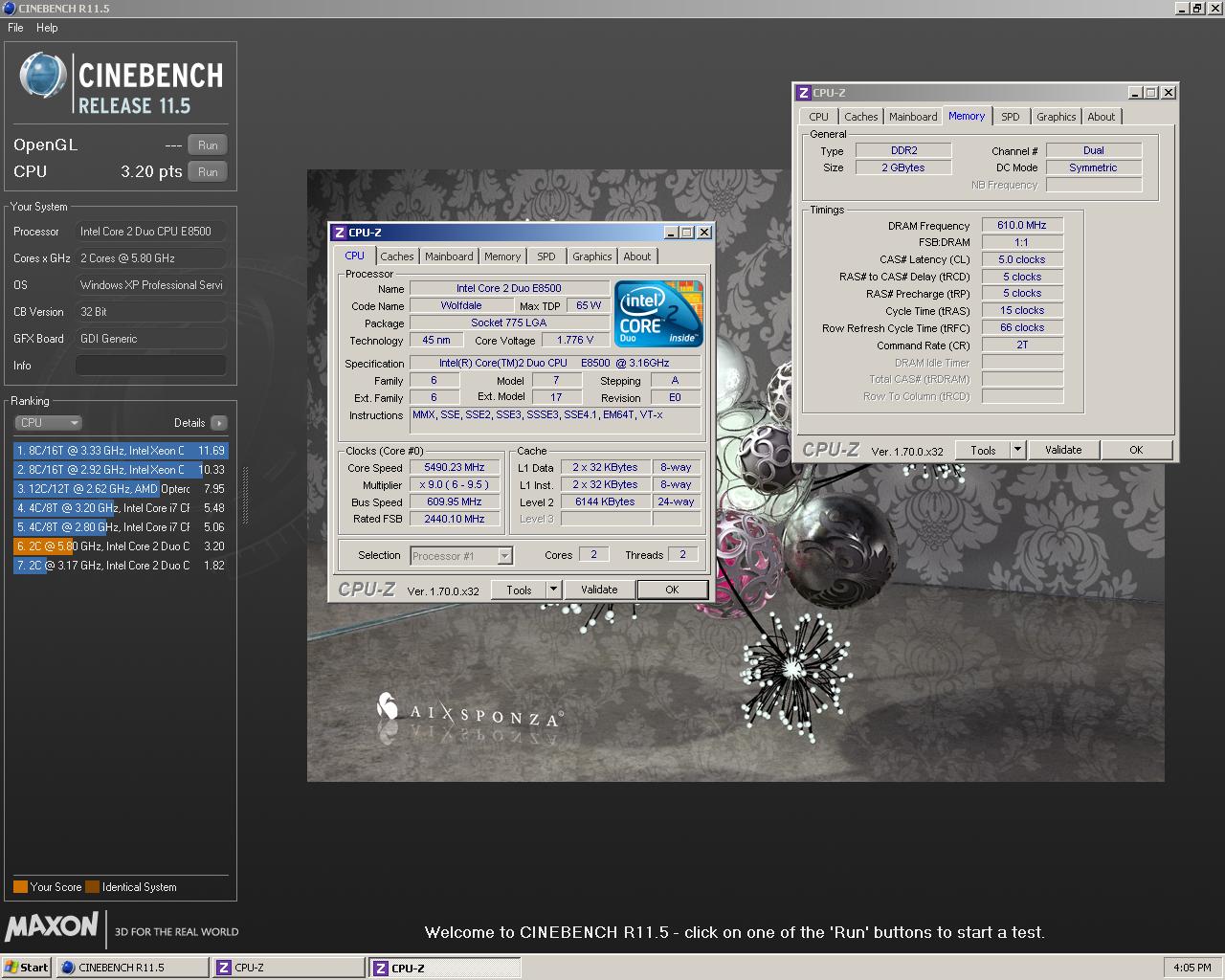This screenshot has width=1225, height=980.
Task: Open Tools dropdown arrow in CPU-Z CPU window
Action: tap(553, 590)
